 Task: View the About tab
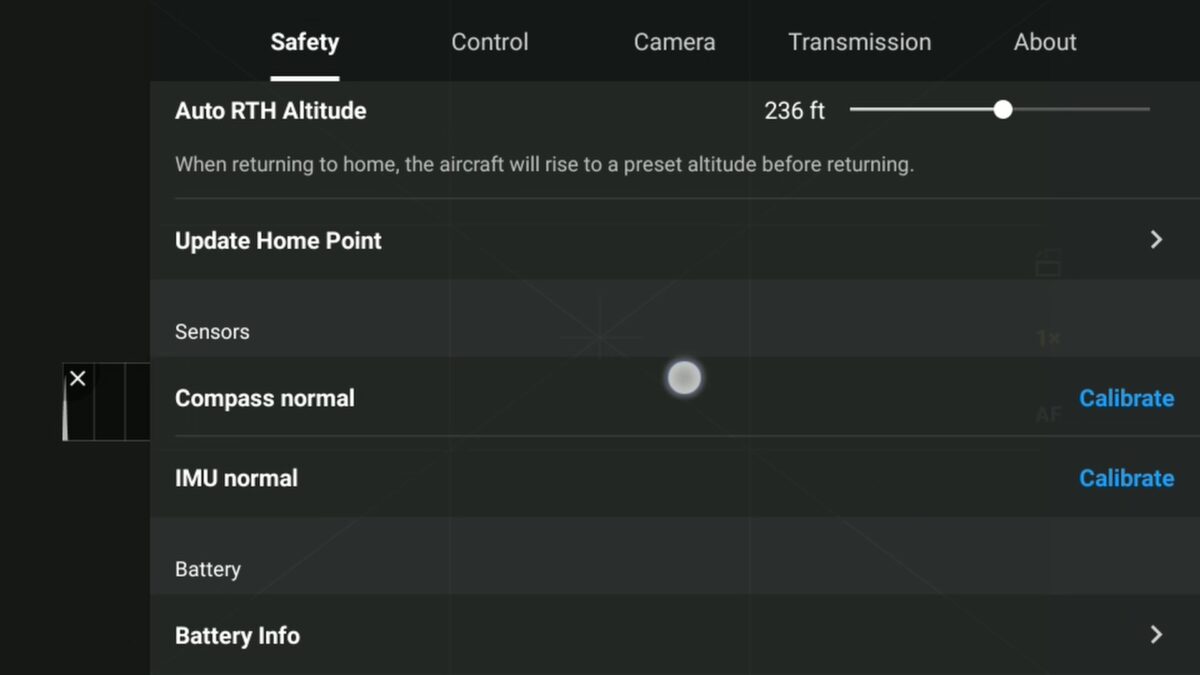[1044, 42]
